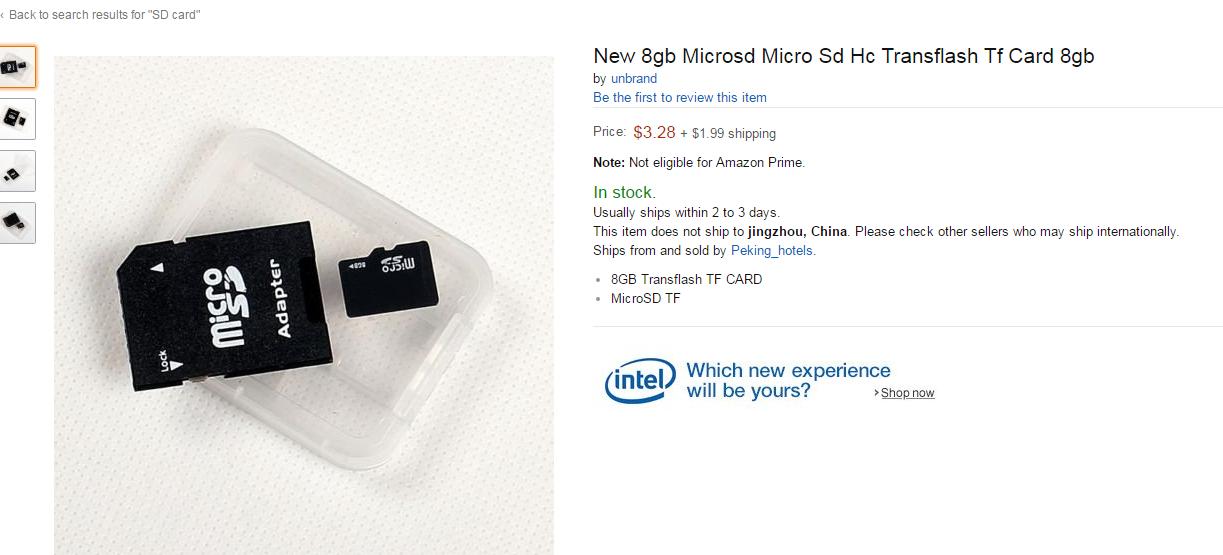Click the "8GB Transflash TF CARD" bullet
This screenshot has height=555, width=1223.
click(686, 279)
